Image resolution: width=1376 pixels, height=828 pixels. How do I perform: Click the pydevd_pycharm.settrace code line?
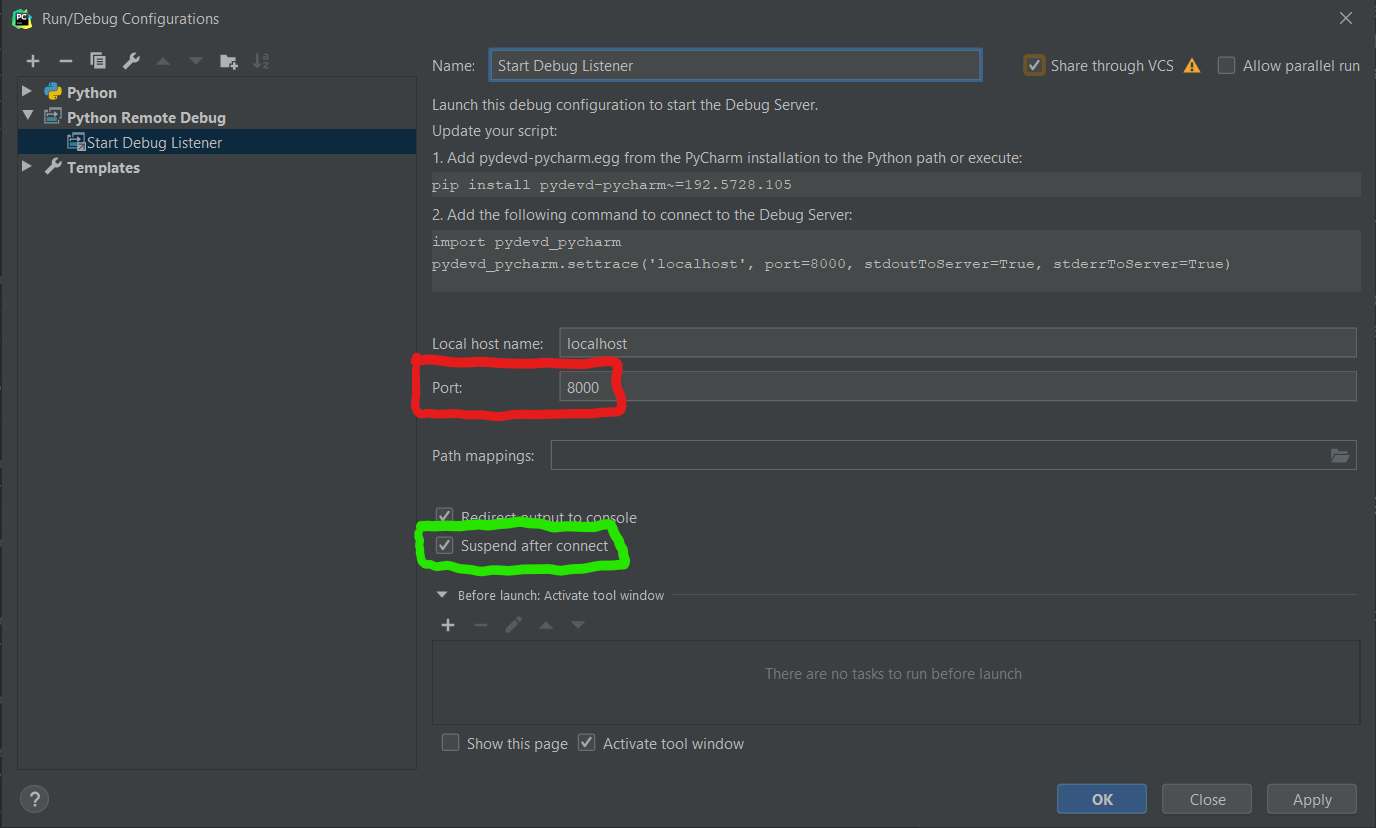(x=831, y=264)
